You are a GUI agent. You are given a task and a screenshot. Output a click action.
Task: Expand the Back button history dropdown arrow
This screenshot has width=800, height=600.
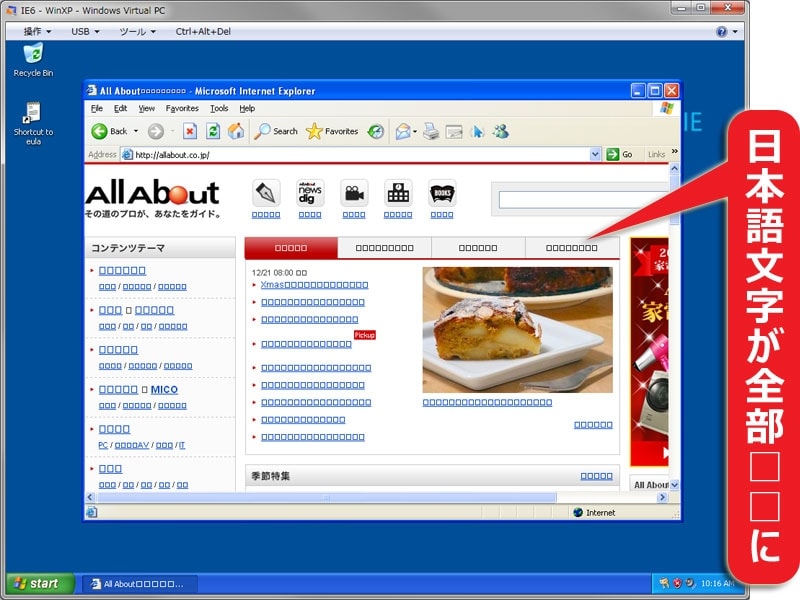[x=136, y=131]
